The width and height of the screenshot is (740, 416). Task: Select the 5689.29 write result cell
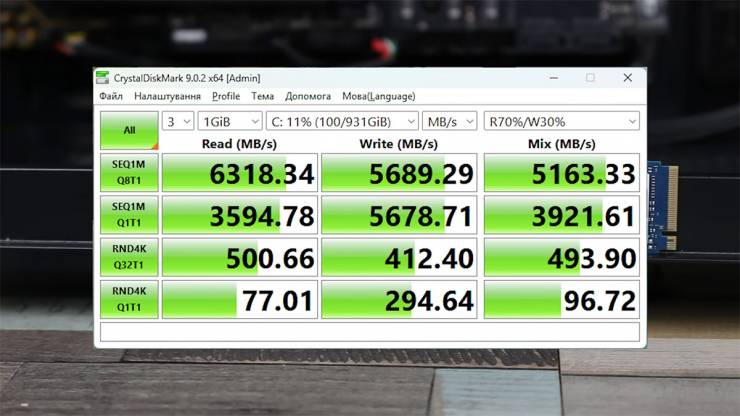coord(399,173)
